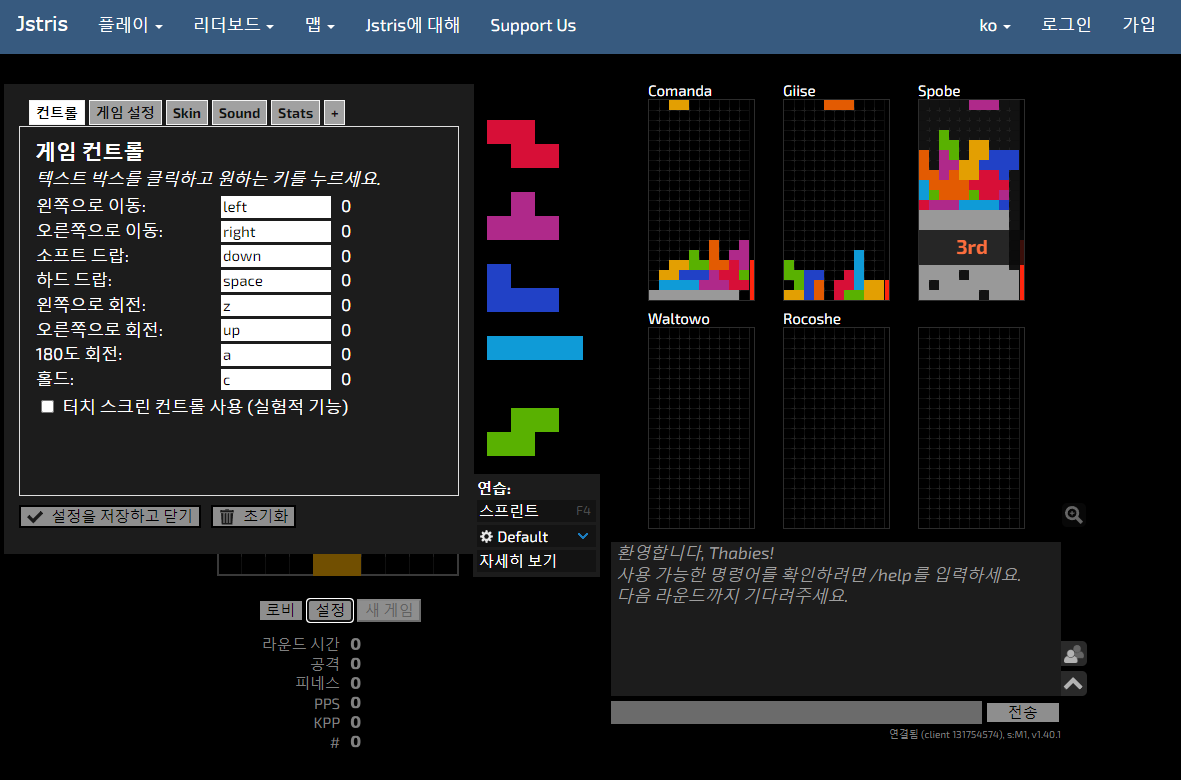The height and width of the screenshot is (780, 1181).
Task: Open the zoom magnifier icon beside player boards
Action: tap(1073, 515)
